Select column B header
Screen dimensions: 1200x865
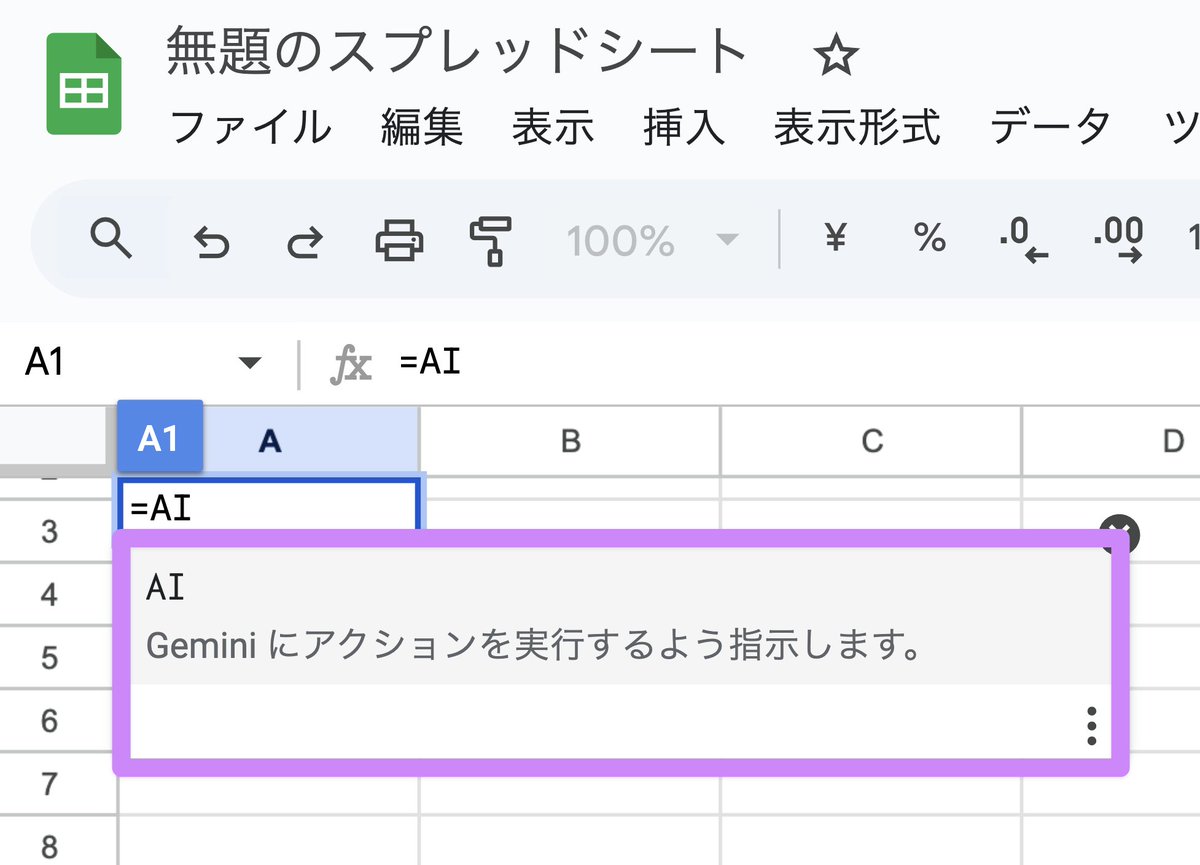pos(570,440)
